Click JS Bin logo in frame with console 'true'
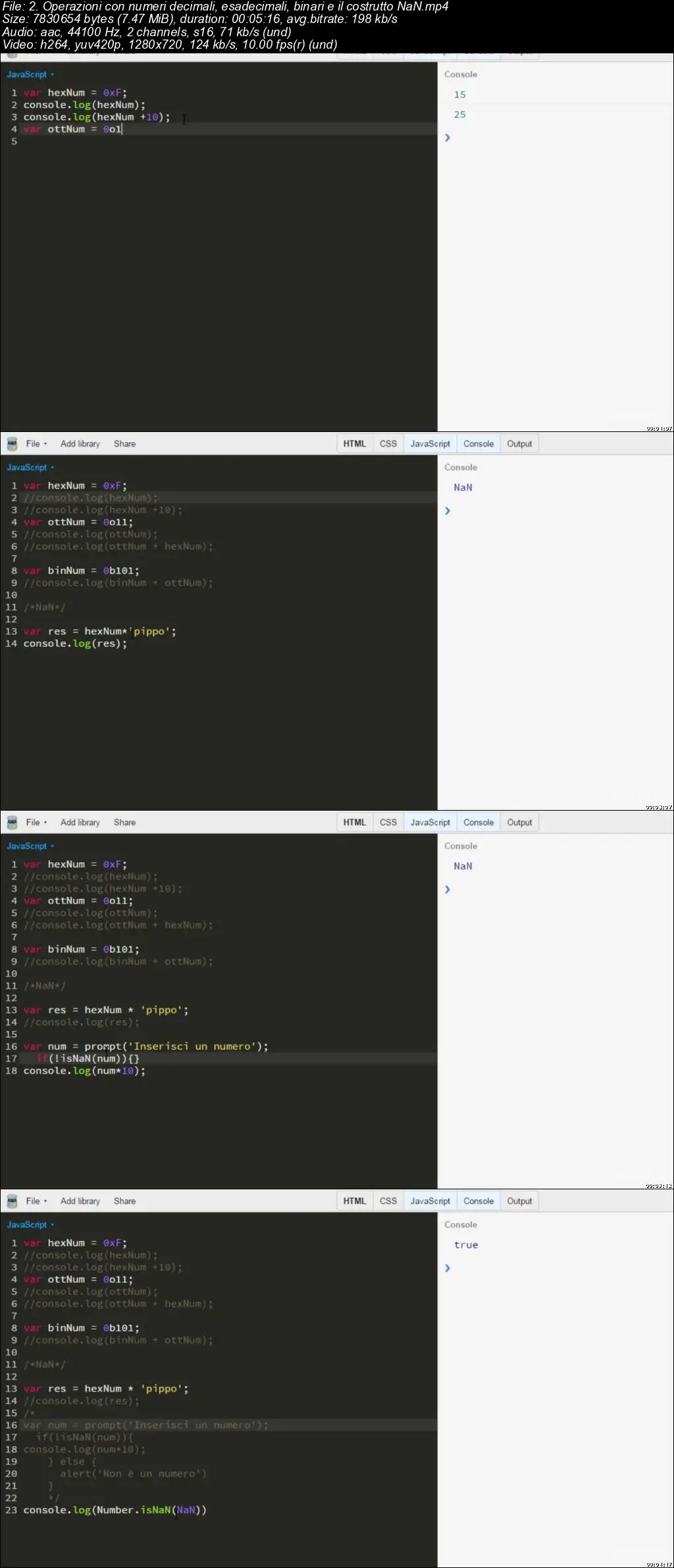 pos(12,1201)
